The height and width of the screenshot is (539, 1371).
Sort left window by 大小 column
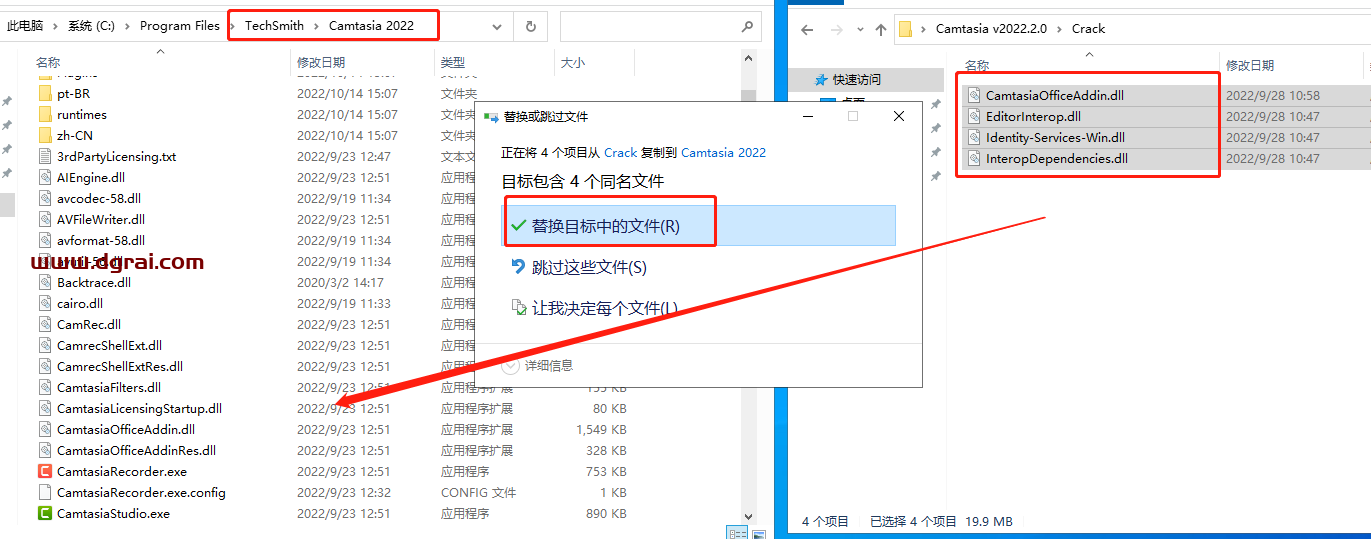tap(573, 62)
